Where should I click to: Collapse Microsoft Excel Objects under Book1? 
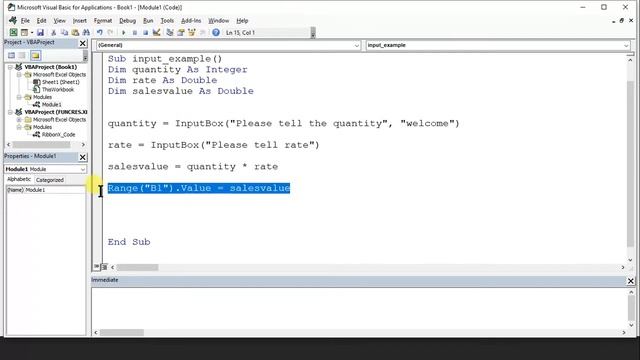[x=19, y=75]
